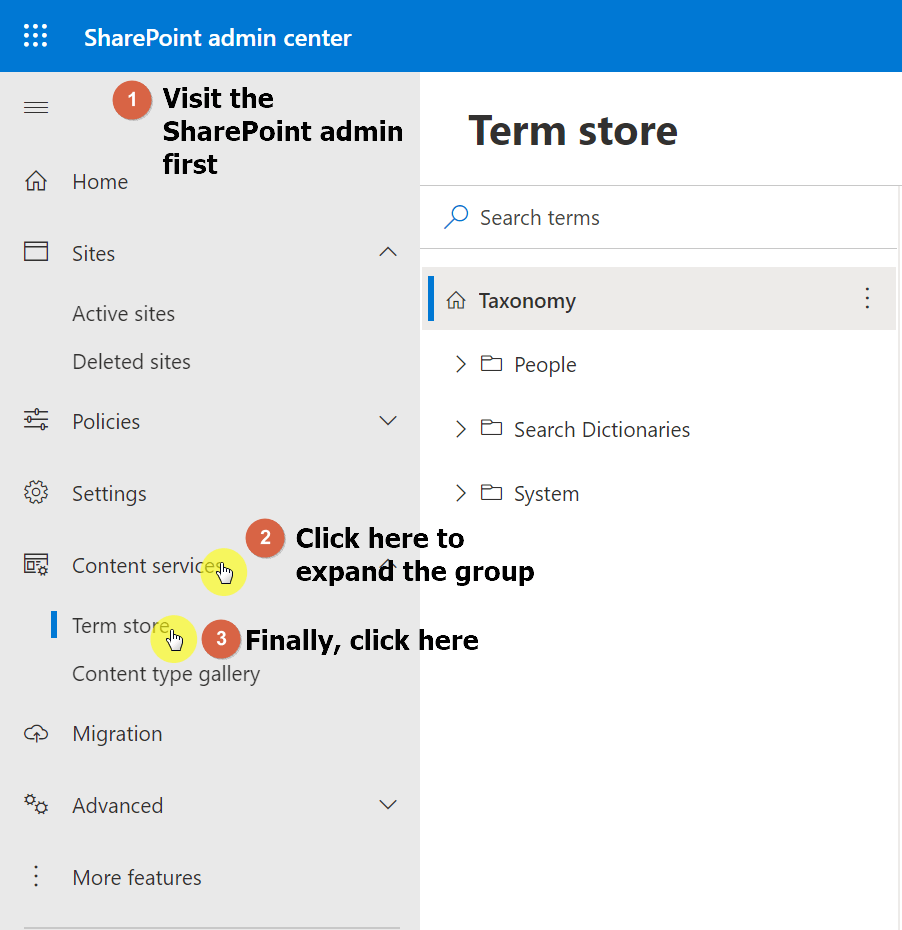Open Content type gallery
This screenshot has width=902, height=930.
tap(166, 674)
